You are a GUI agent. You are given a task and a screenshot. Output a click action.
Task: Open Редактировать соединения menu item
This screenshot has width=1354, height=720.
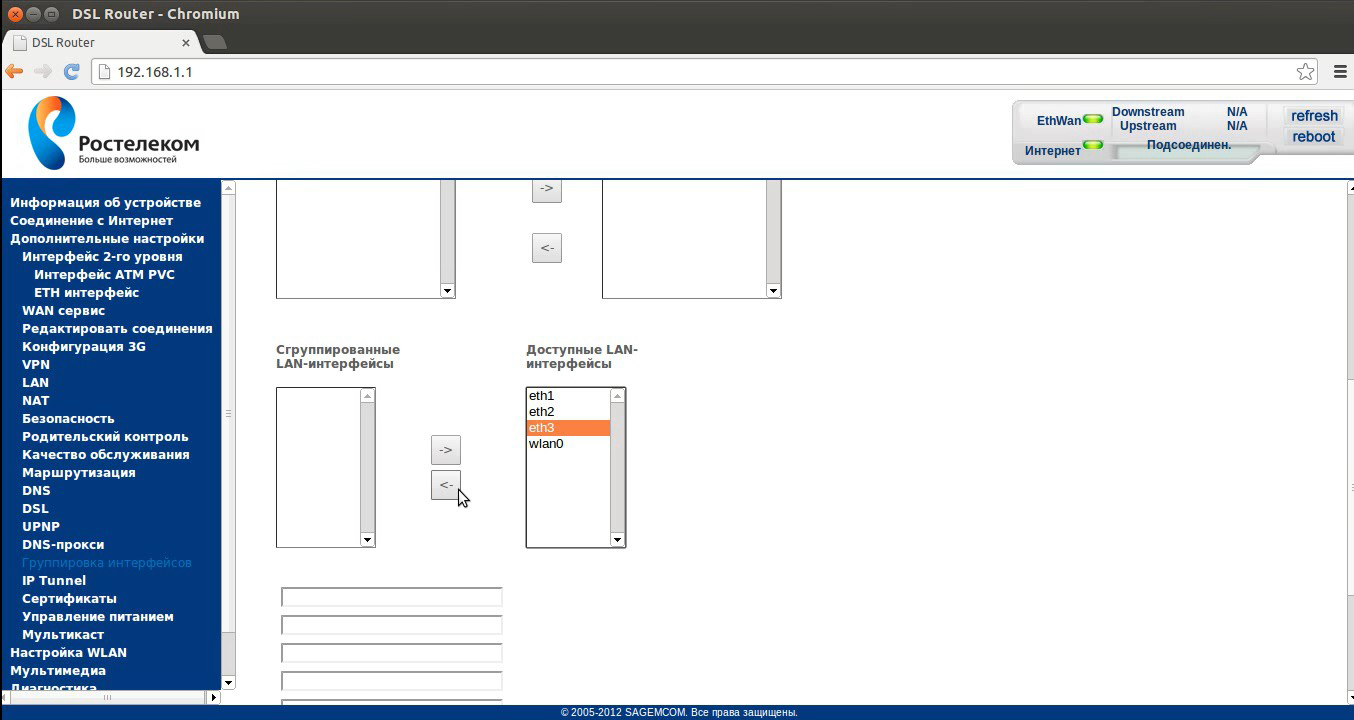(x=117, y=328)
